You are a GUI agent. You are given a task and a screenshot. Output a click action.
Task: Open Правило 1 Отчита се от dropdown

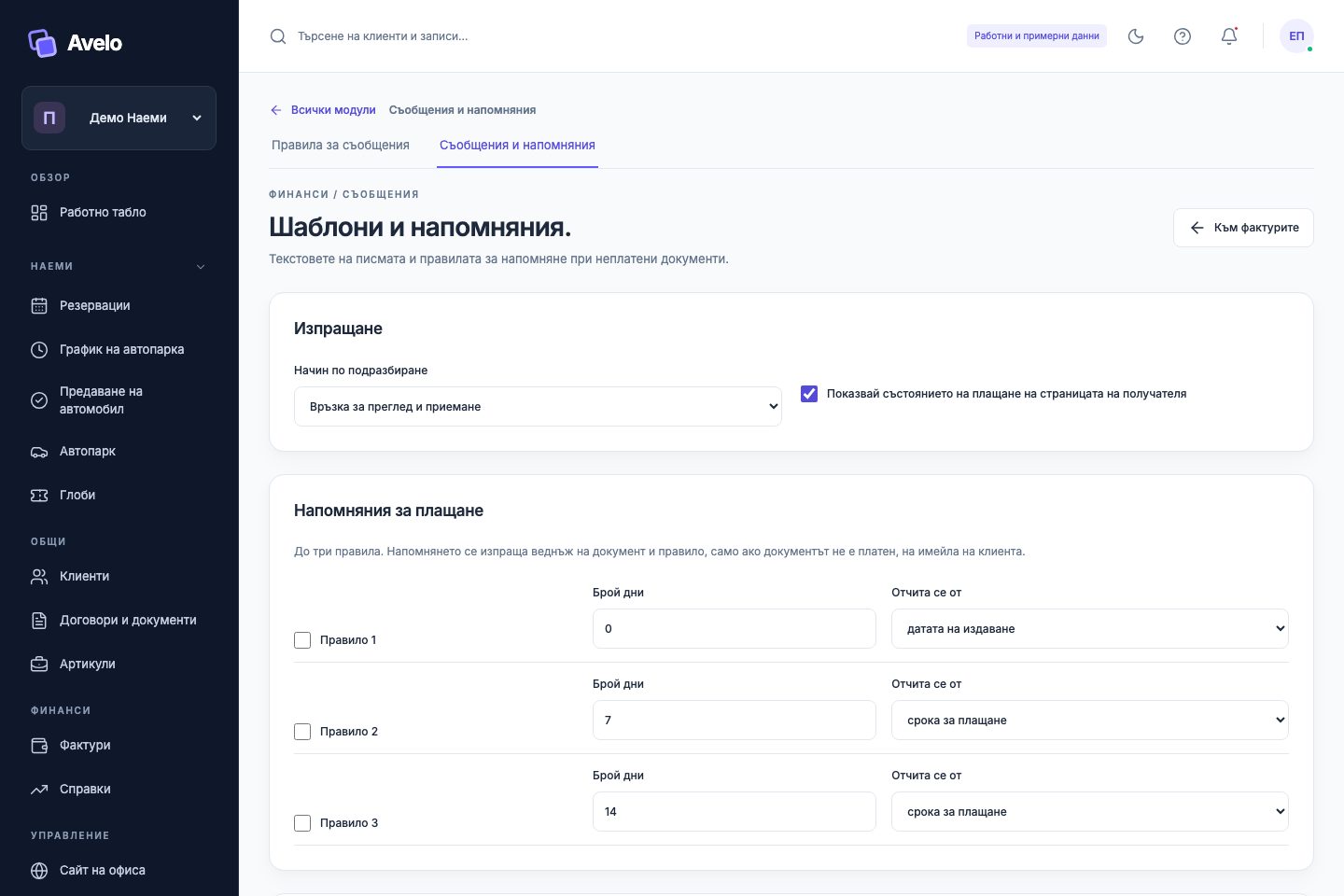[x=1090, y=629]
